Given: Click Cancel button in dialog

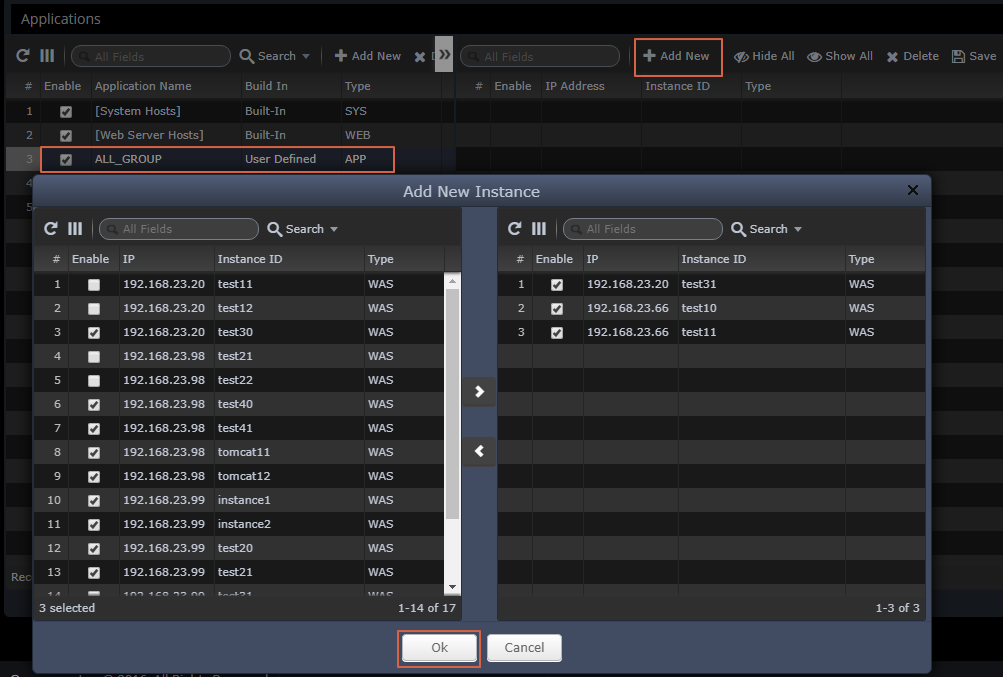Looking at the screenshot, I should (x=524, y=648).
